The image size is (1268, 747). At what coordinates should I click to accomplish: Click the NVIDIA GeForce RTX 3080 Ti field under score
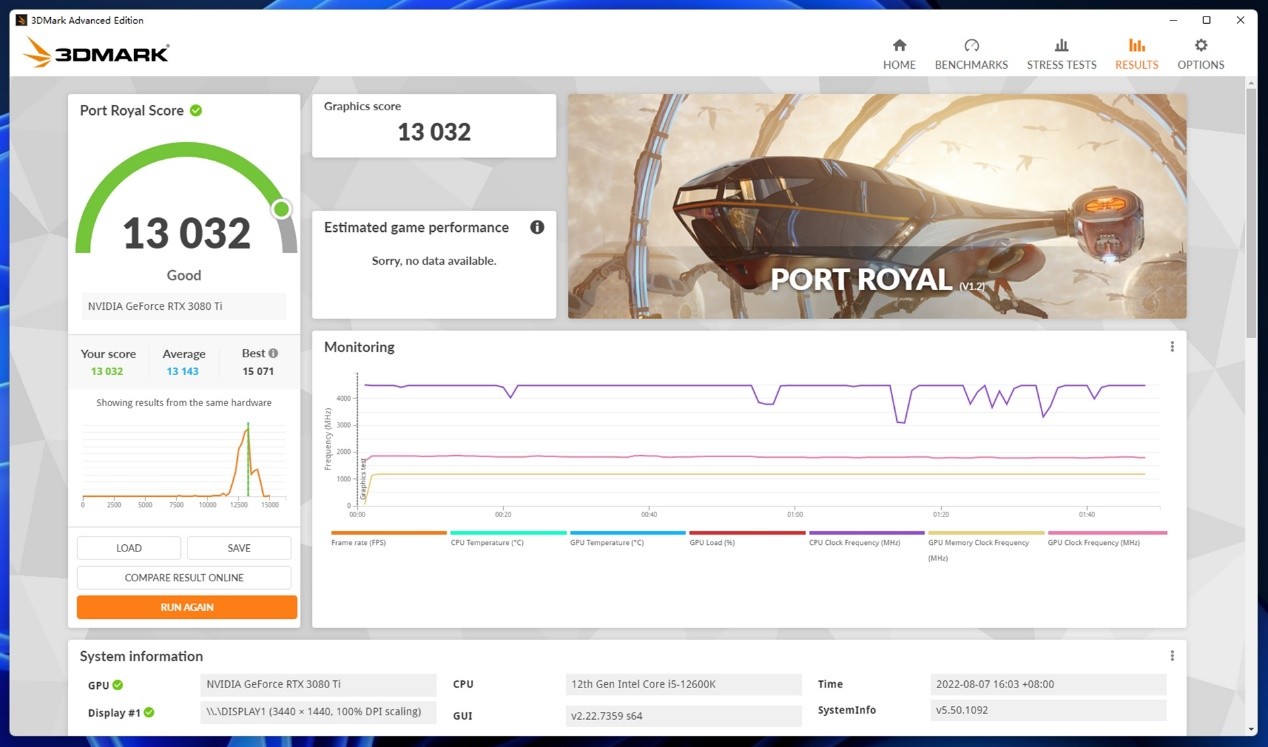(x=184, y=306)
